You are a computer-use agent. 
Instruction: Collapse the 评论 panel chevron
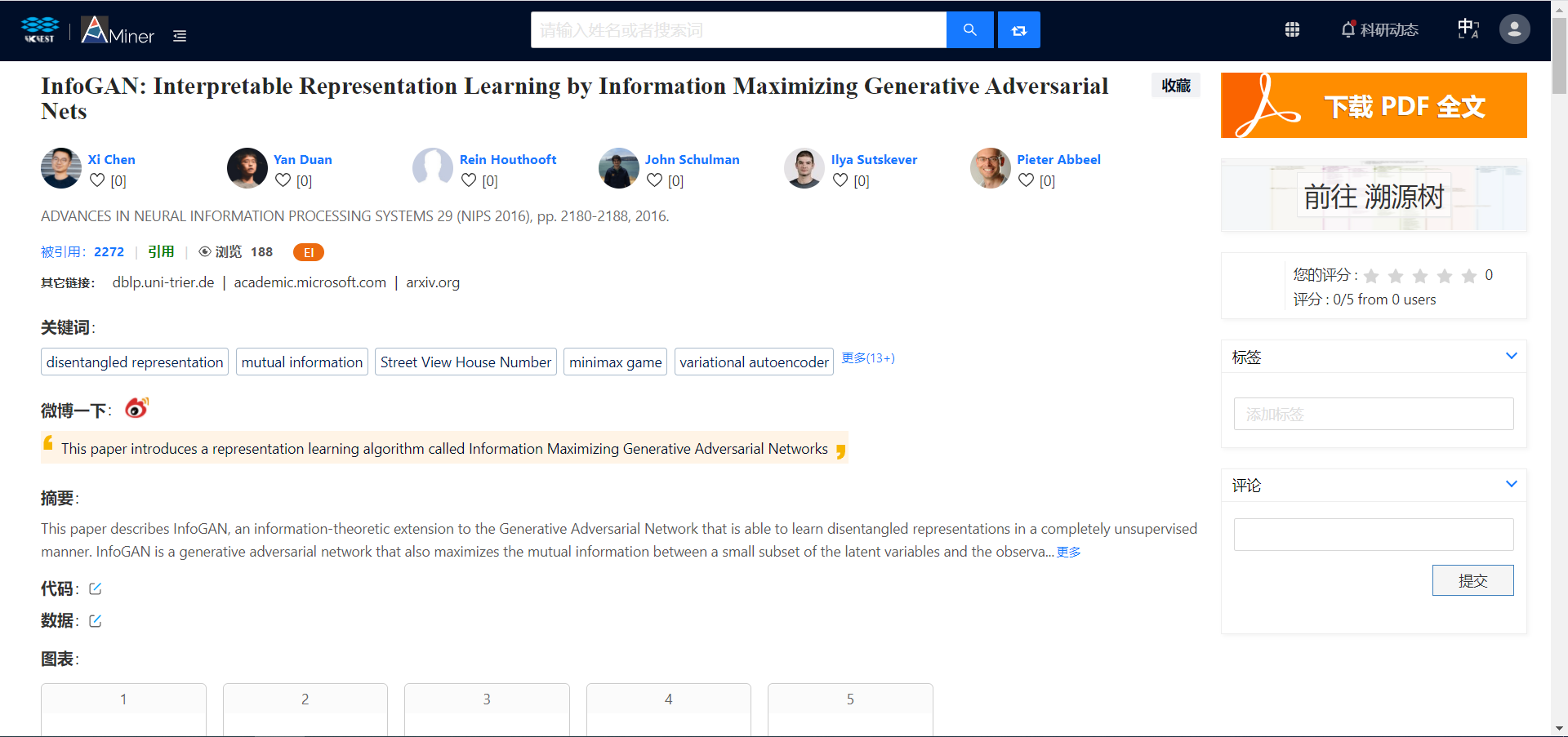pyautogui.click(x=1512, y=484)
